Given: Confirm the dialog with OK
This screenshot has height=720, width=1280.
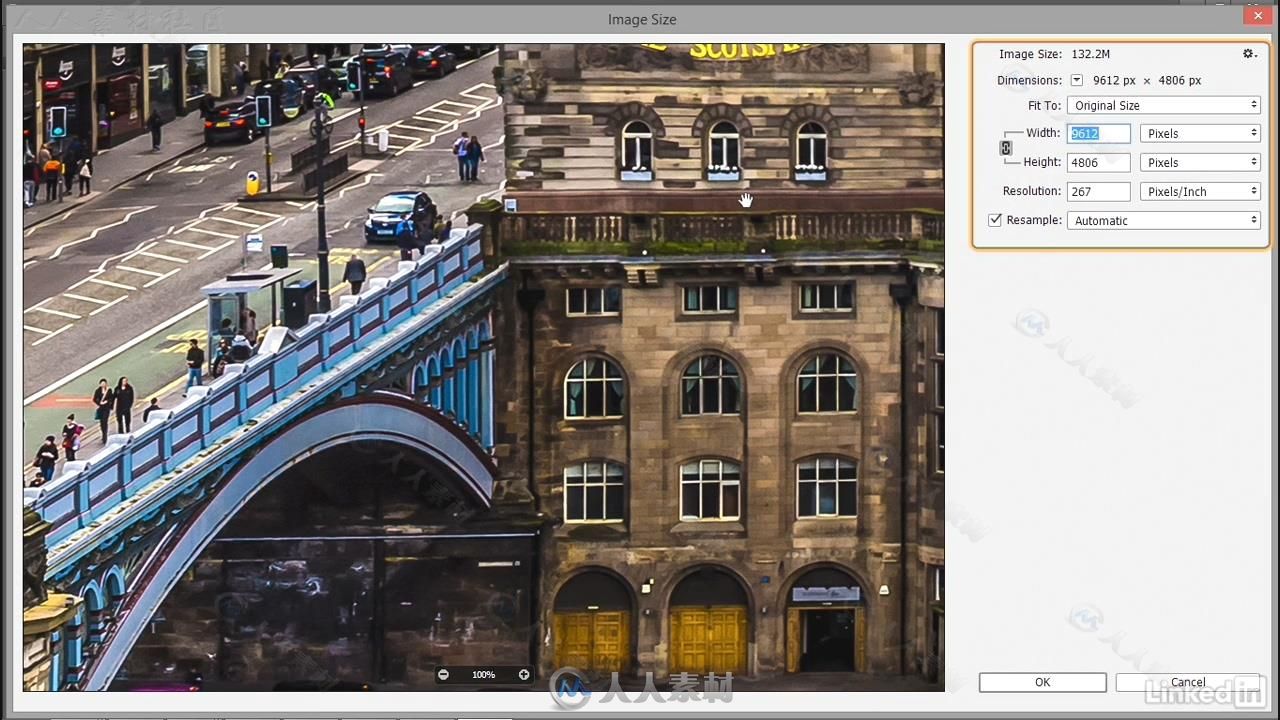Looking at the screenshot, I should coord(1043,682).
